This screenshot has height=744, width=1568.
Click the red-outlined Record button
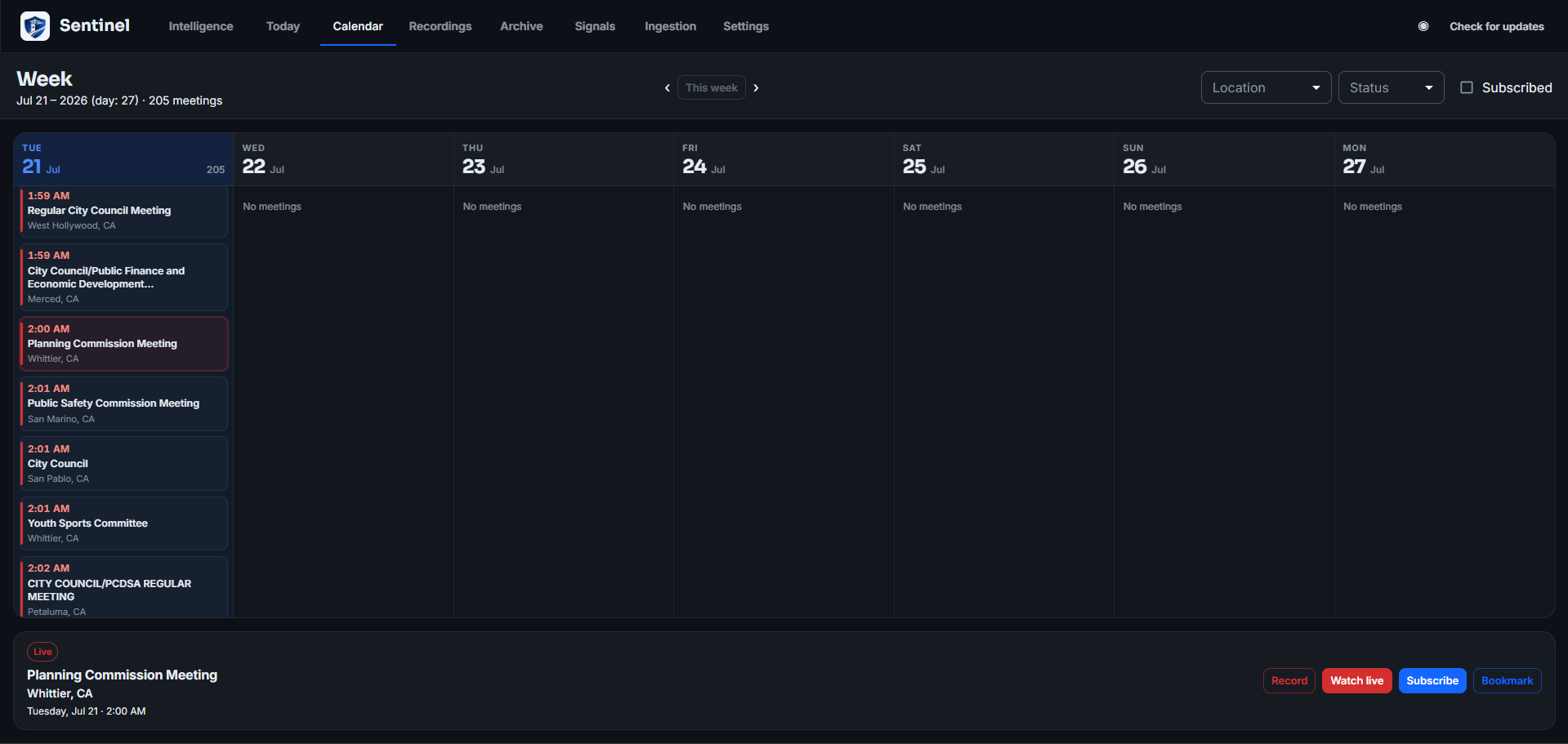[x=1289, y=681]
